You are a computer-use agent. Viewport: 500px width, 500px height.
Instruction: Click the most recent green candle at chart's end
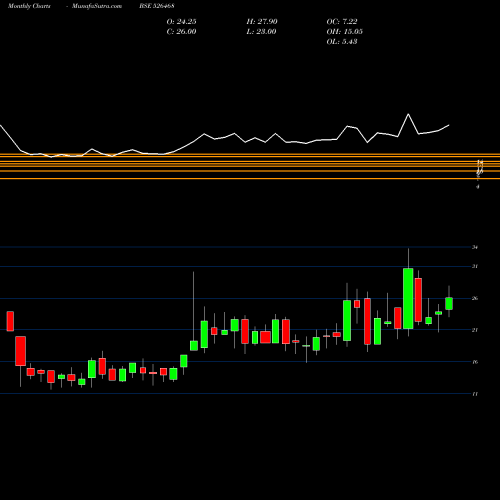tap(449, 303)
